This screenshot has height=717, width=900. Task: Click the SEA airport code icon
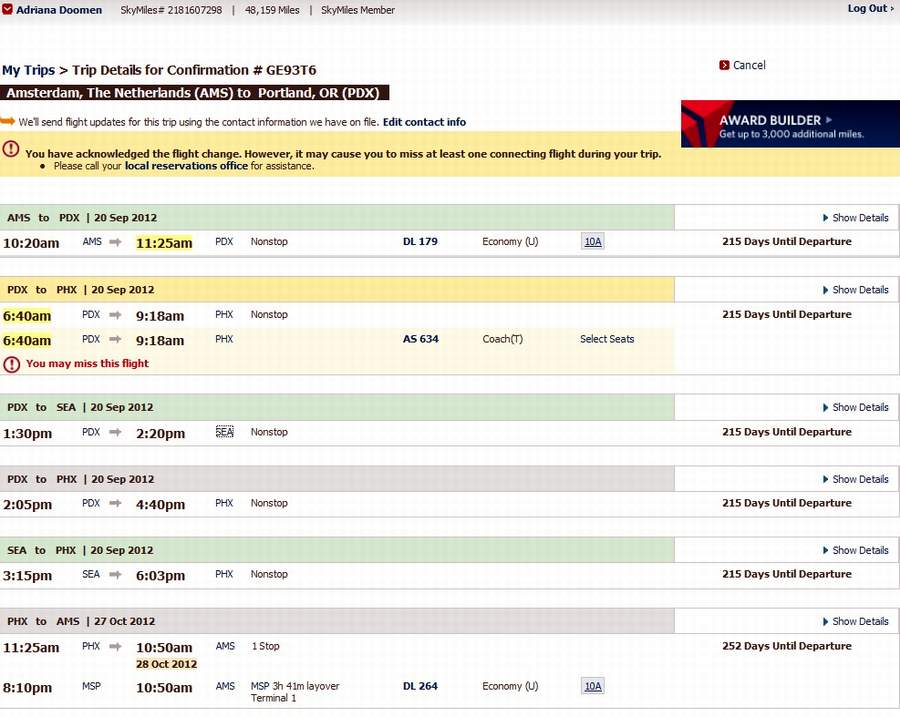(225, 432)
